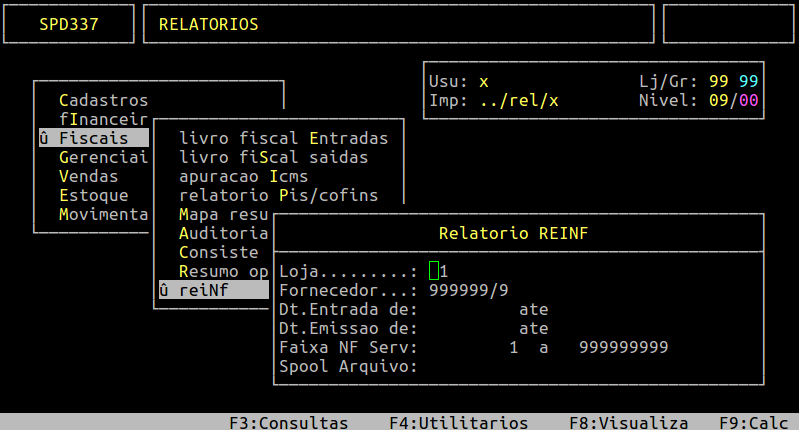799x430 pixels.
Task: Click the Fornecedor field value 999999/9
Action: (468, 290)
